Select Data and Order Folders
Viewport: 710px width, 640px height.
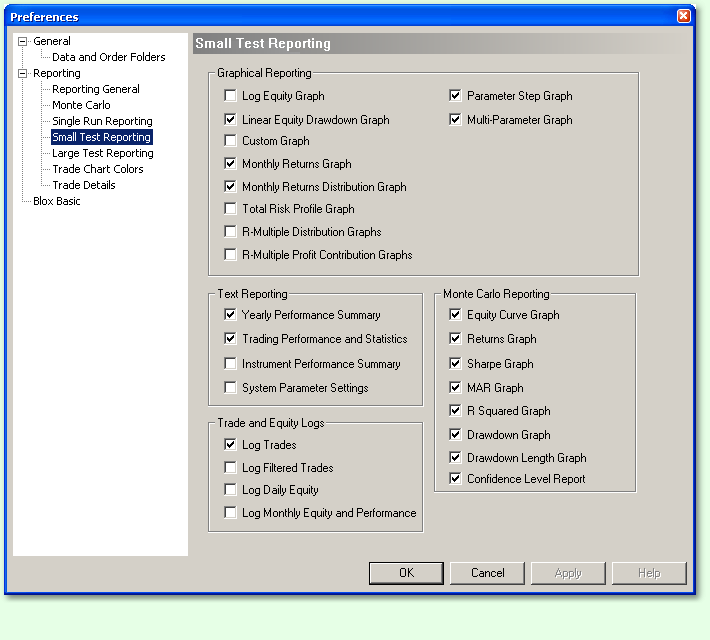click(109, 57)
